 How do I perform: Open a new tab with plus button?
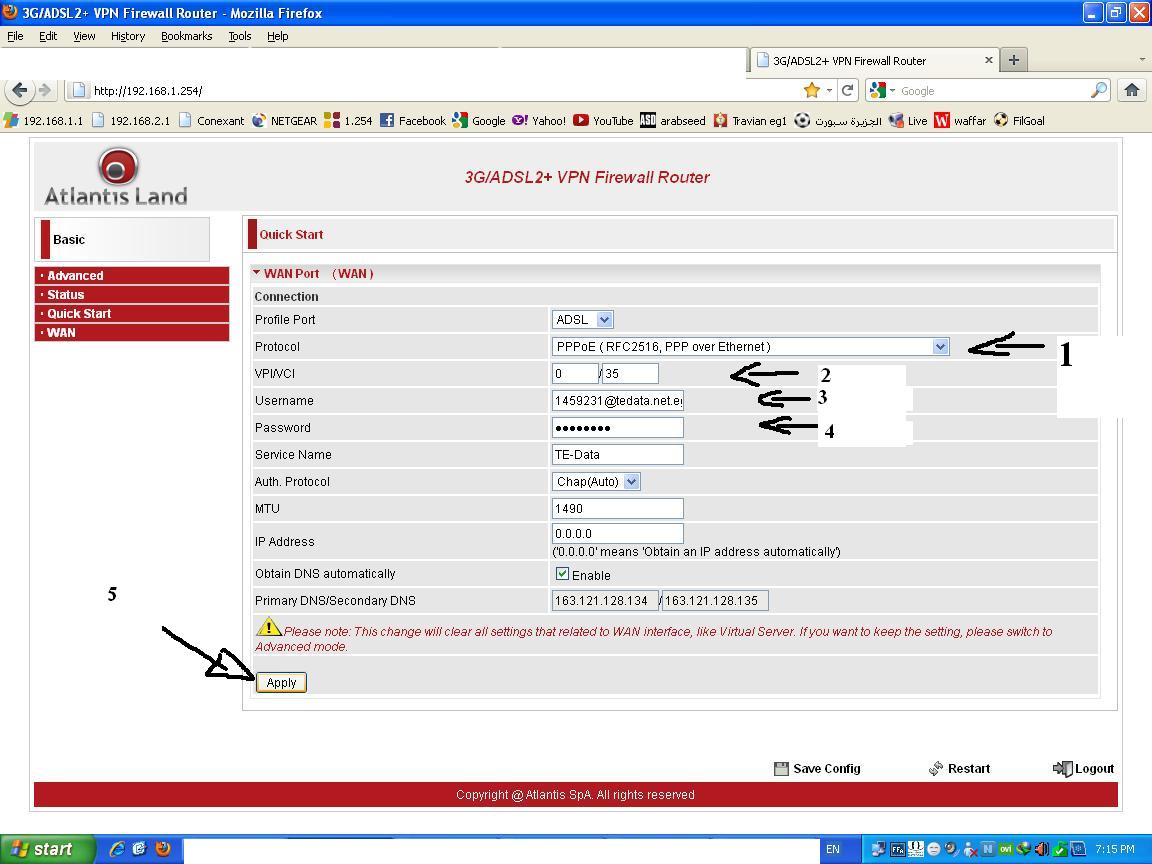(x=1014, y=60)
